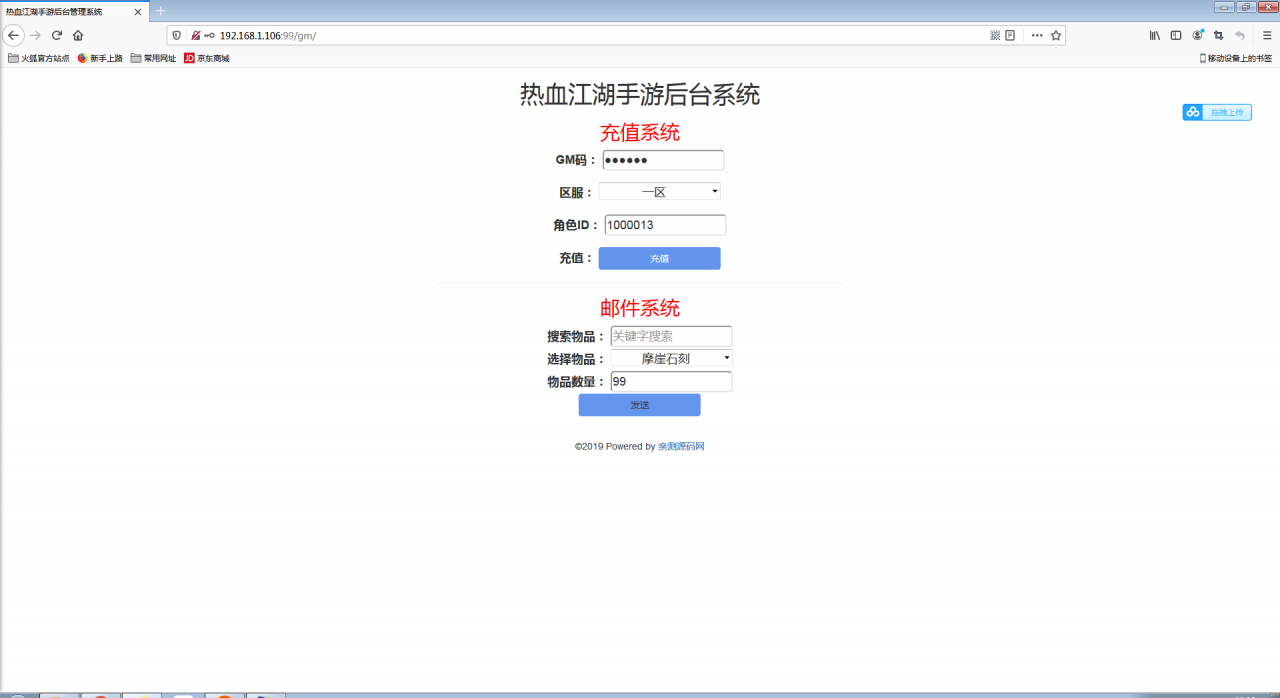Viewport: 1280px width, 698px height.
Task: Click the 充值 recharge button
Action: (659, 258)
